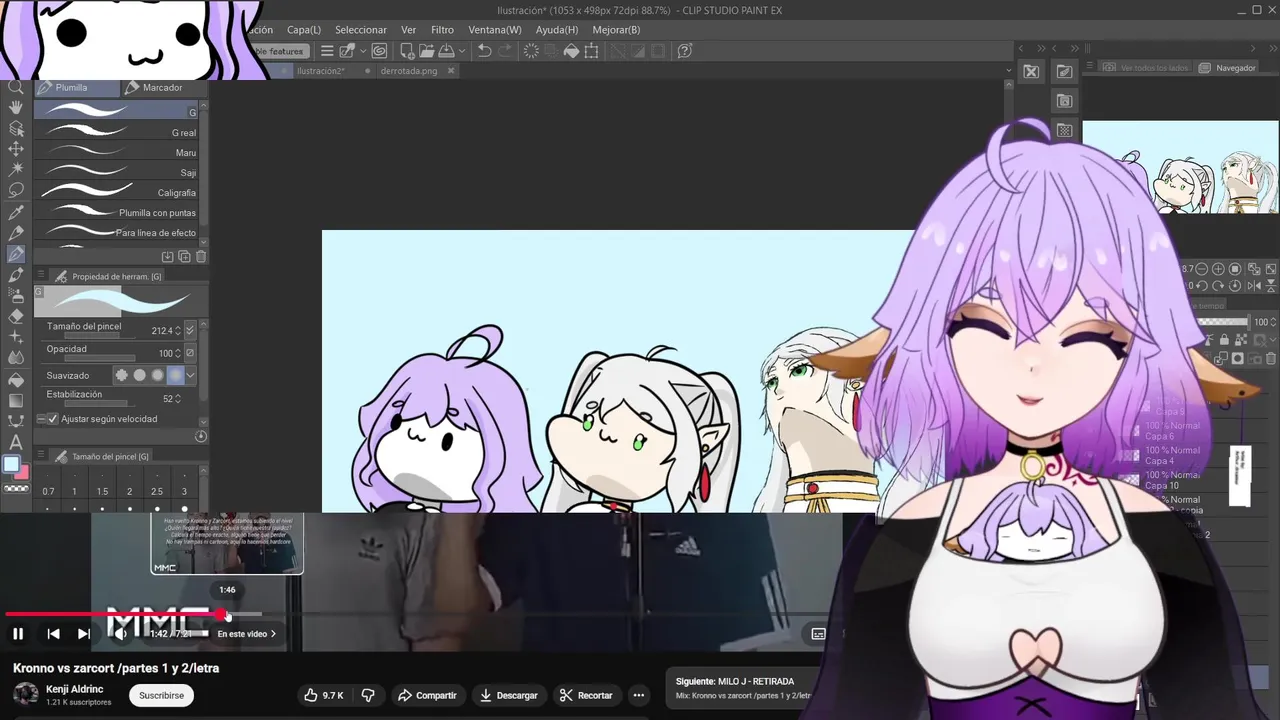Click the Undo arrow in command bar
The width and height of the screenshot is (1280, 720).
[485, 51]
